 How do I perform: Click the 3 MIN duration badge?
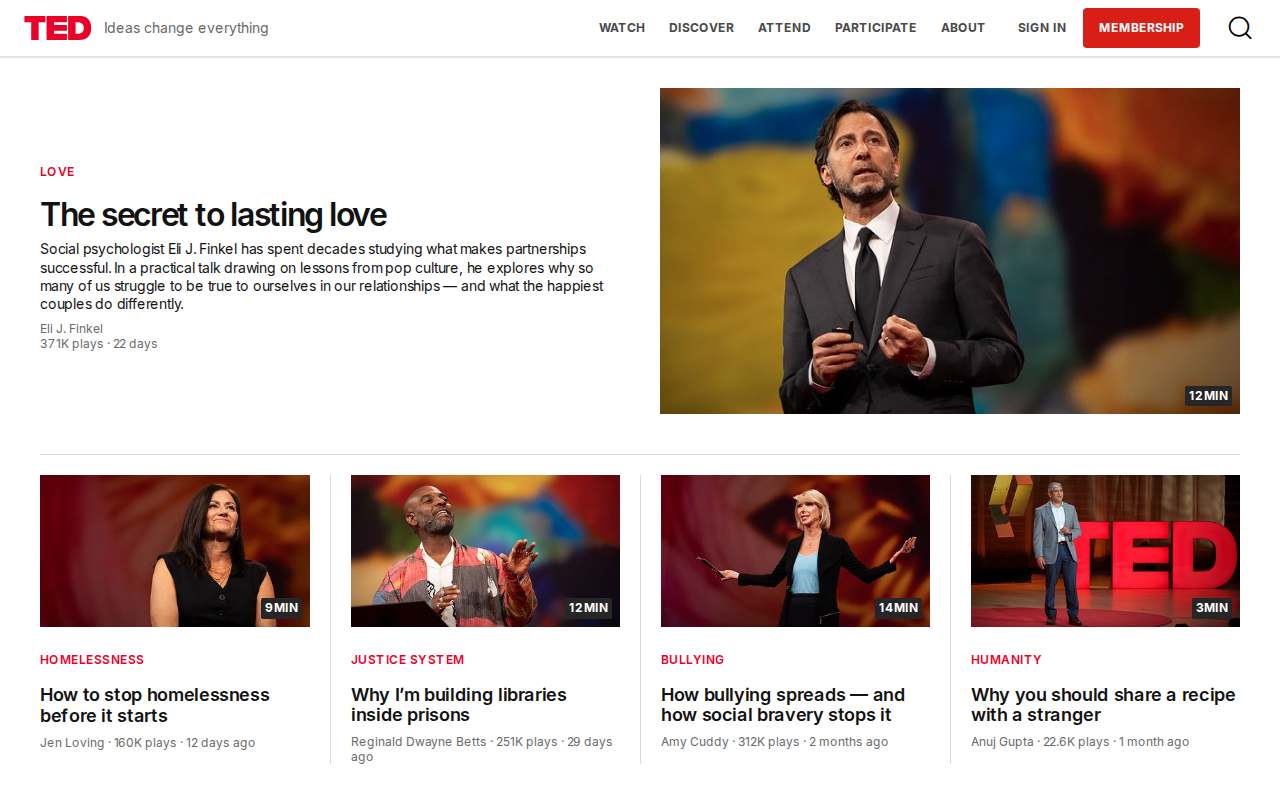coord(1212,608)
